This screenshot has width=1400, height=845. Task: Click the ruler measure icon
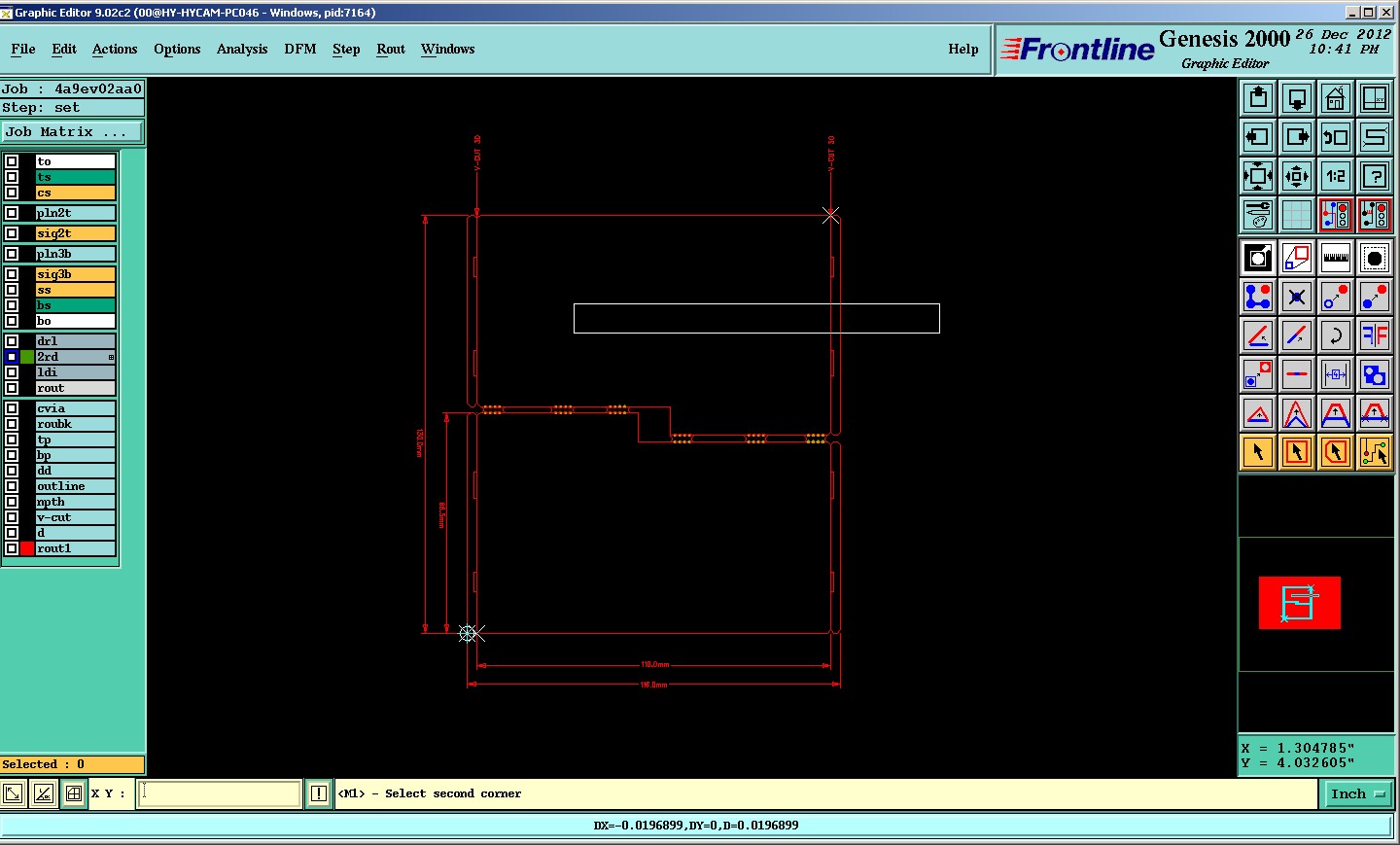[1336, 258]
